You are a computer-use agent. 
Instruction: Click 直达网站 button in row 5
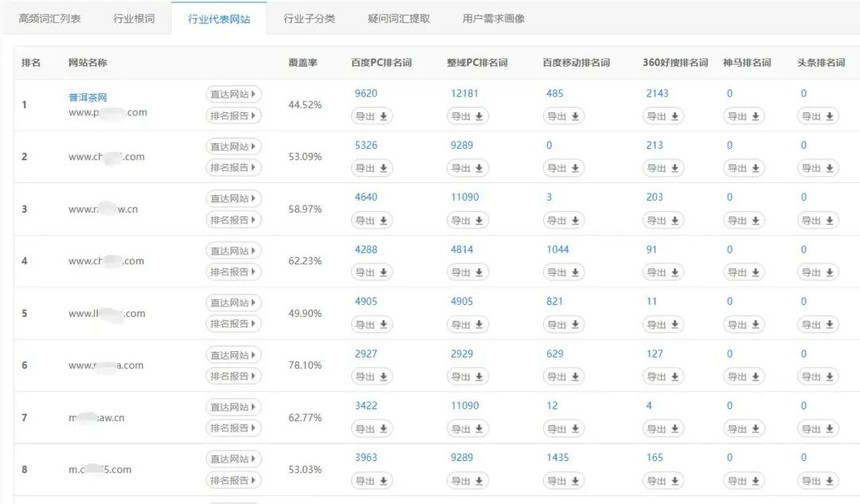click(x=233, y=303)
